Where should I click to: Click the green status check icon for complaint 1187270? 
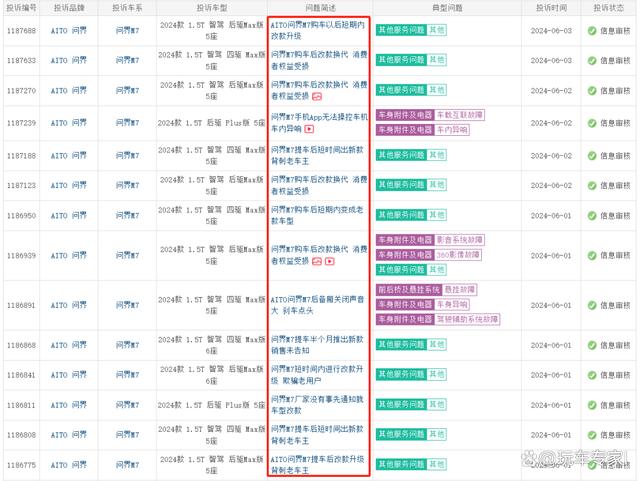(x=592, y=91)
